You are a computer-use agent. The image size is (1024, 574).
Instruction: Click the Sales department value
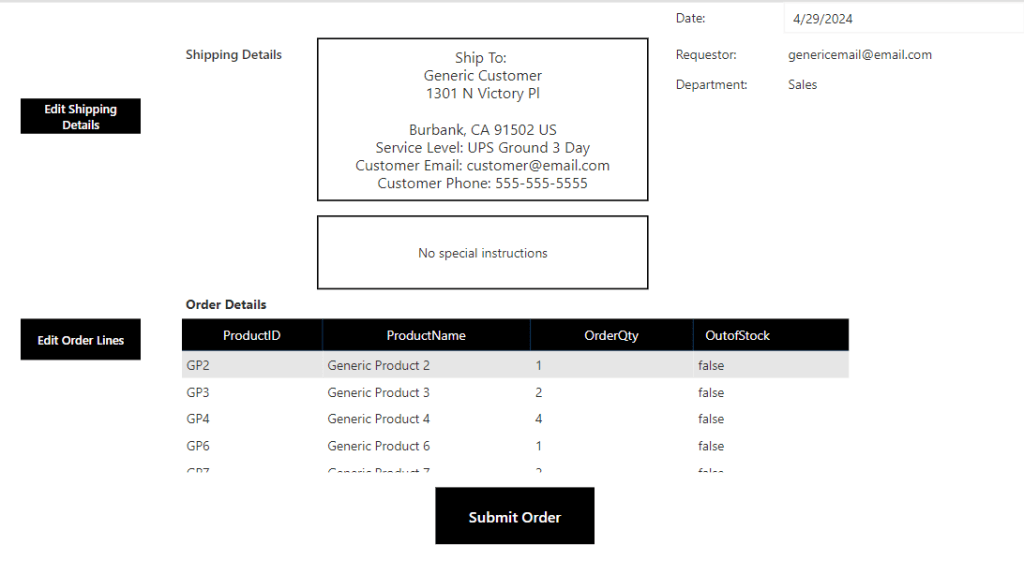(x=802, y=85)
